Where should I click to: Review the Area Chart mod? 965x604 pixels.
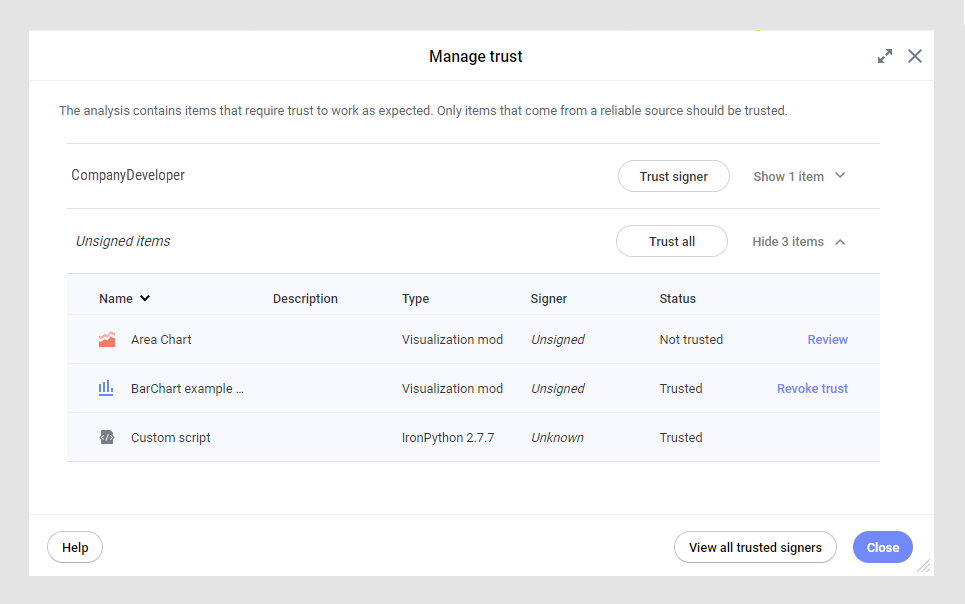(827, 340)
